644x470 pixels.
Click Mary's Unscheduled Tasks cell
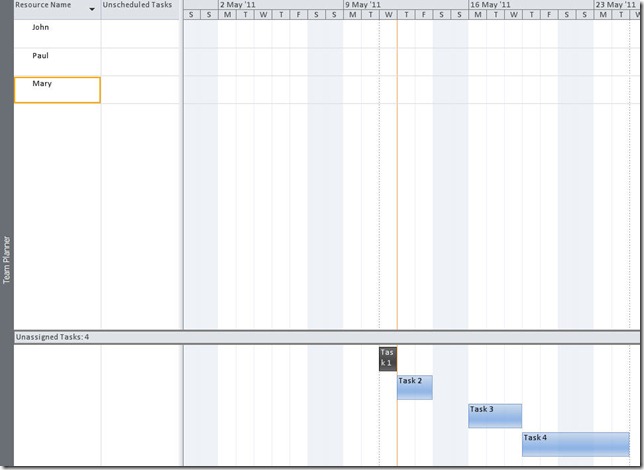tap(141, 89)
